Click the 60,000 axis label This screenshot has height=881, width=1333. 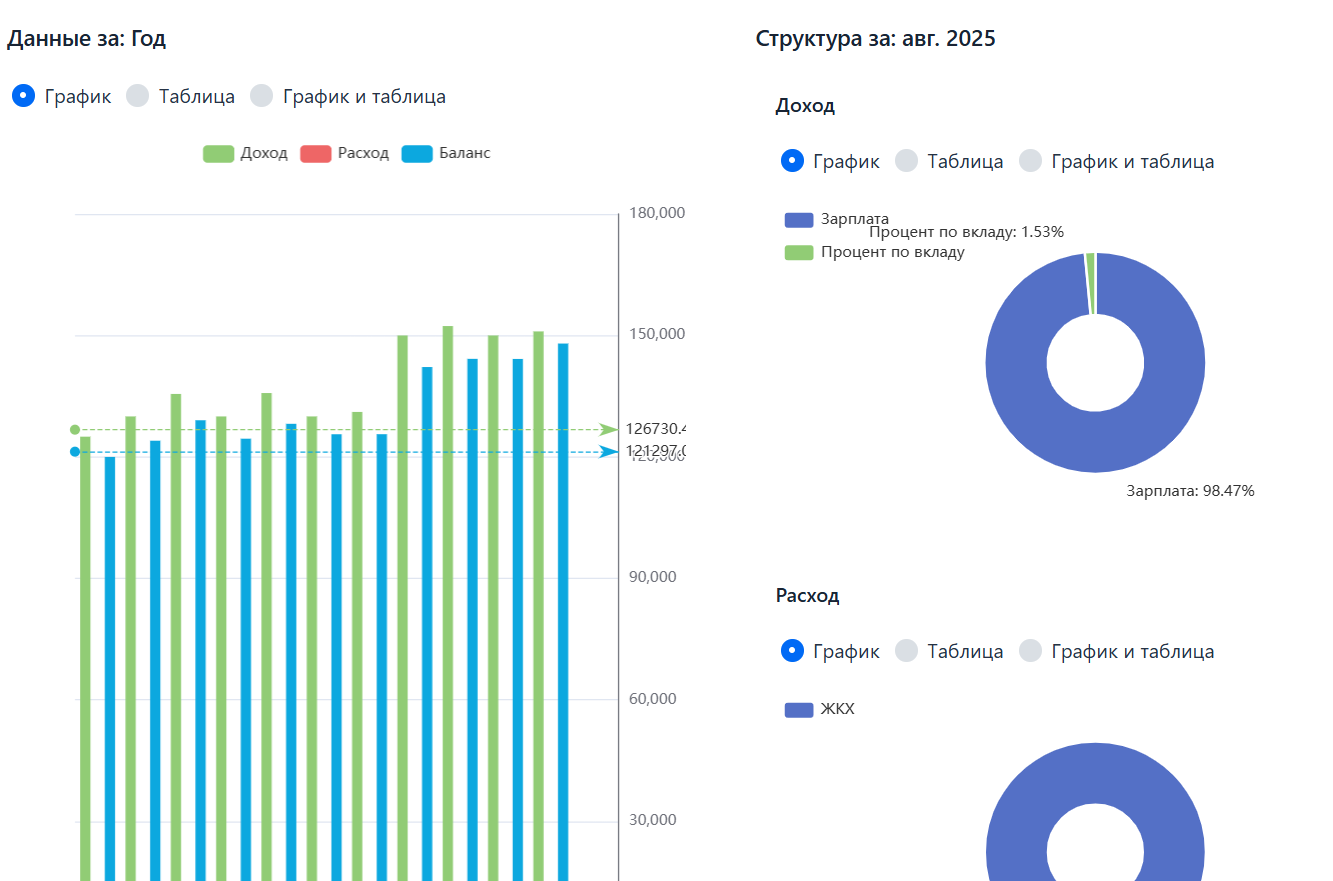click(x=653, y=698)
